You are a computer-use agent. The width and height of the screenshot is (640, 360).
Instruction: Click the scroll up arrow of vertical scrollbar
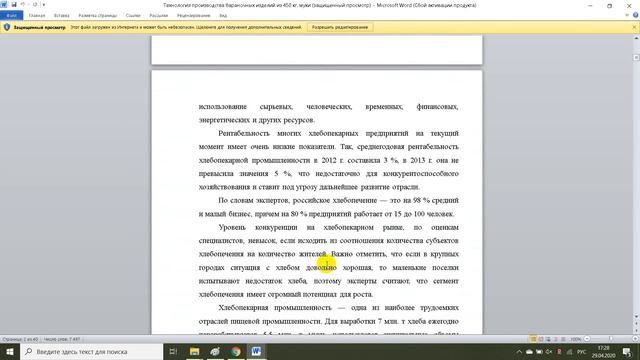point(636,38)
